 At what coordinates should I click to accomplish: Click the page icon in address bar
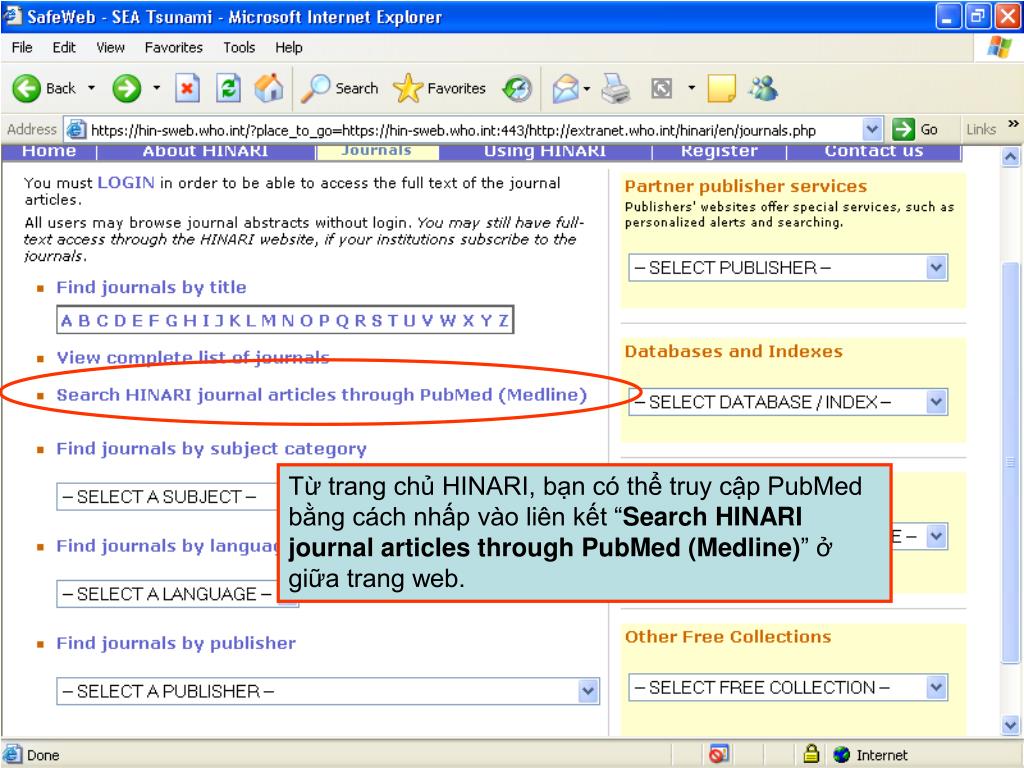76,129
